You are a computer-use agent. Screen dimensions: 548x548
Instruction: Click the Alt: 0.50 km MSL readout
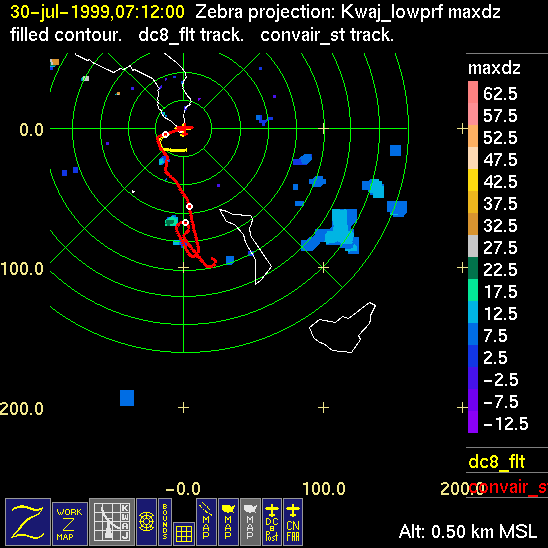click(x=468, y=532)
